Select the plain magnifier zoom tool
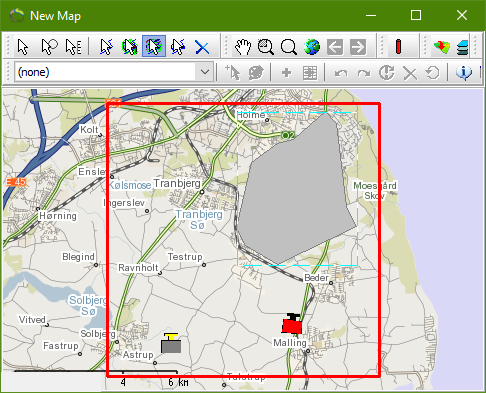This screenshot has width=486, height=393. tap(289, 47)
